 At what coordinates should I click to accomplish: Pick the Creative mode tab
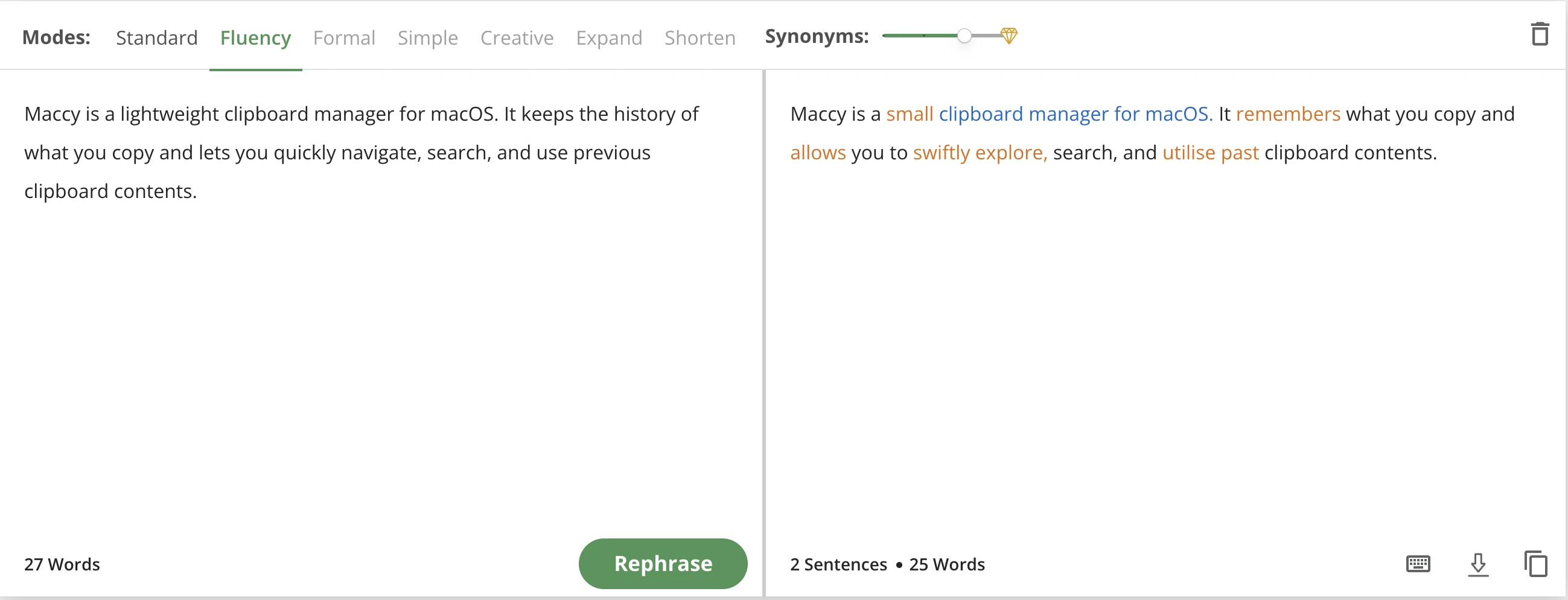click(517, 38)
